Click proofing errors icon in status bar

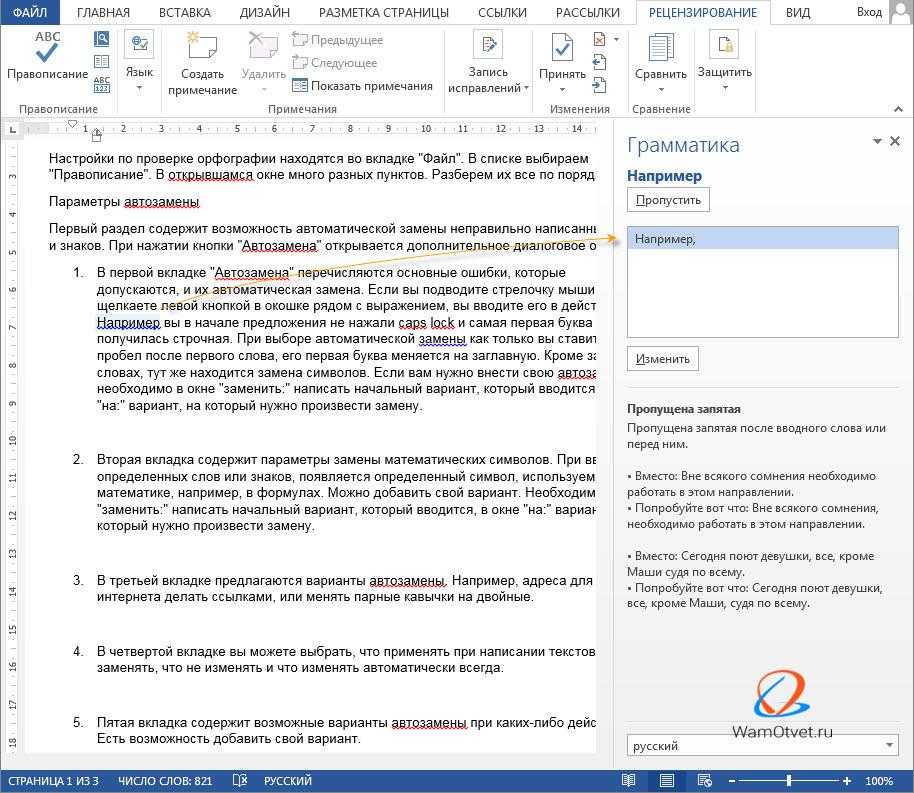pos(240,780)
